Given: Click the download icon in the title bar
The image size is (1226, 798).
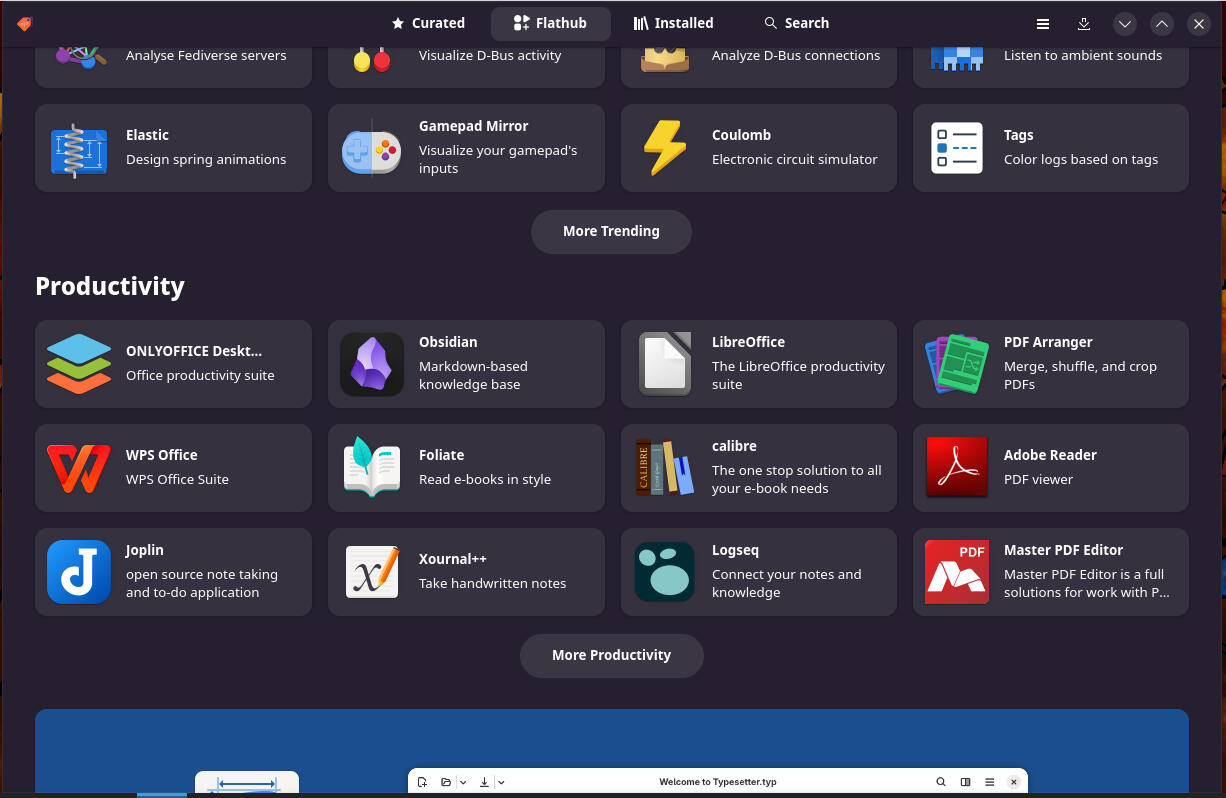Looking at the screenshot, I should 1084,23.
